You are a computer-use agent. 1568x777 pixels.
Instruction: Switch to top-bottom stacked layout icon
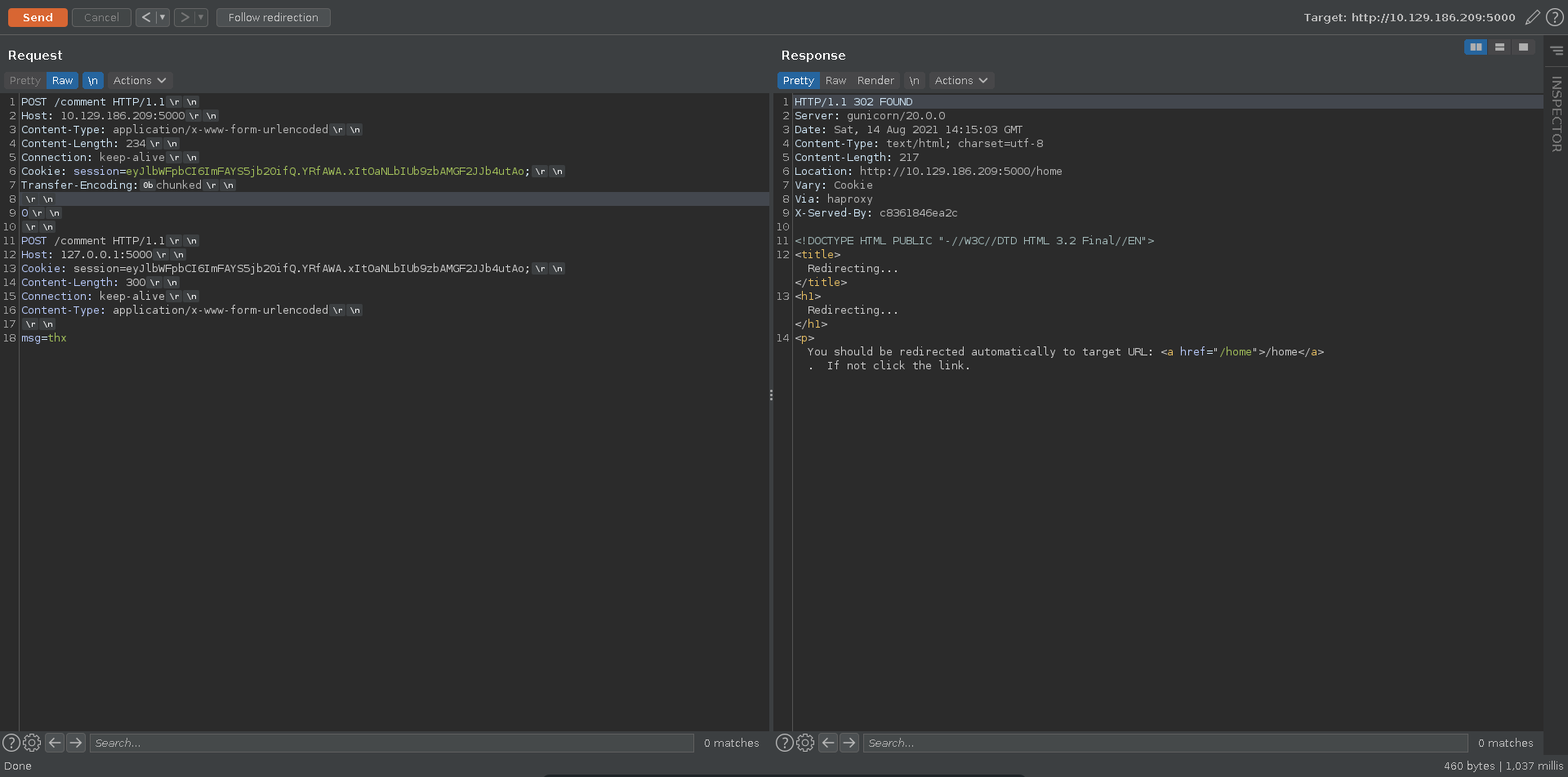click(x=1499, y=47)
